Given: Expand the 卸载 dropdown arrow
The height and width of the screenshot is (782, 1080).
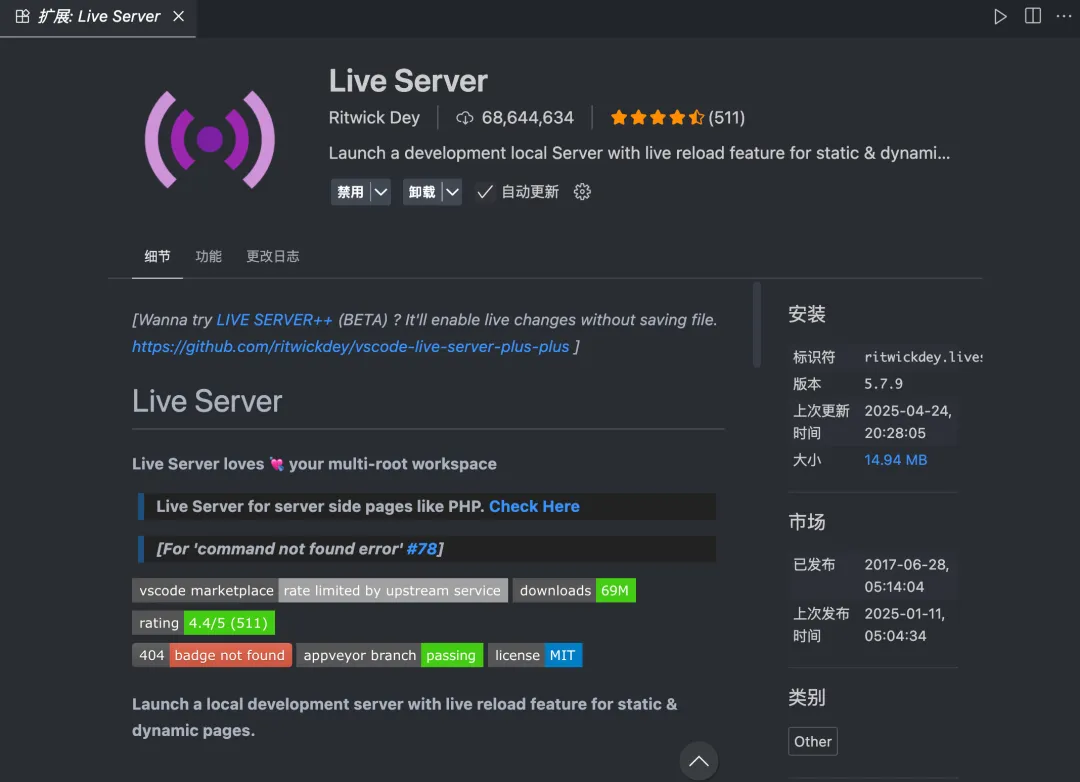Looking at the screenshot, I should point(452,192).
